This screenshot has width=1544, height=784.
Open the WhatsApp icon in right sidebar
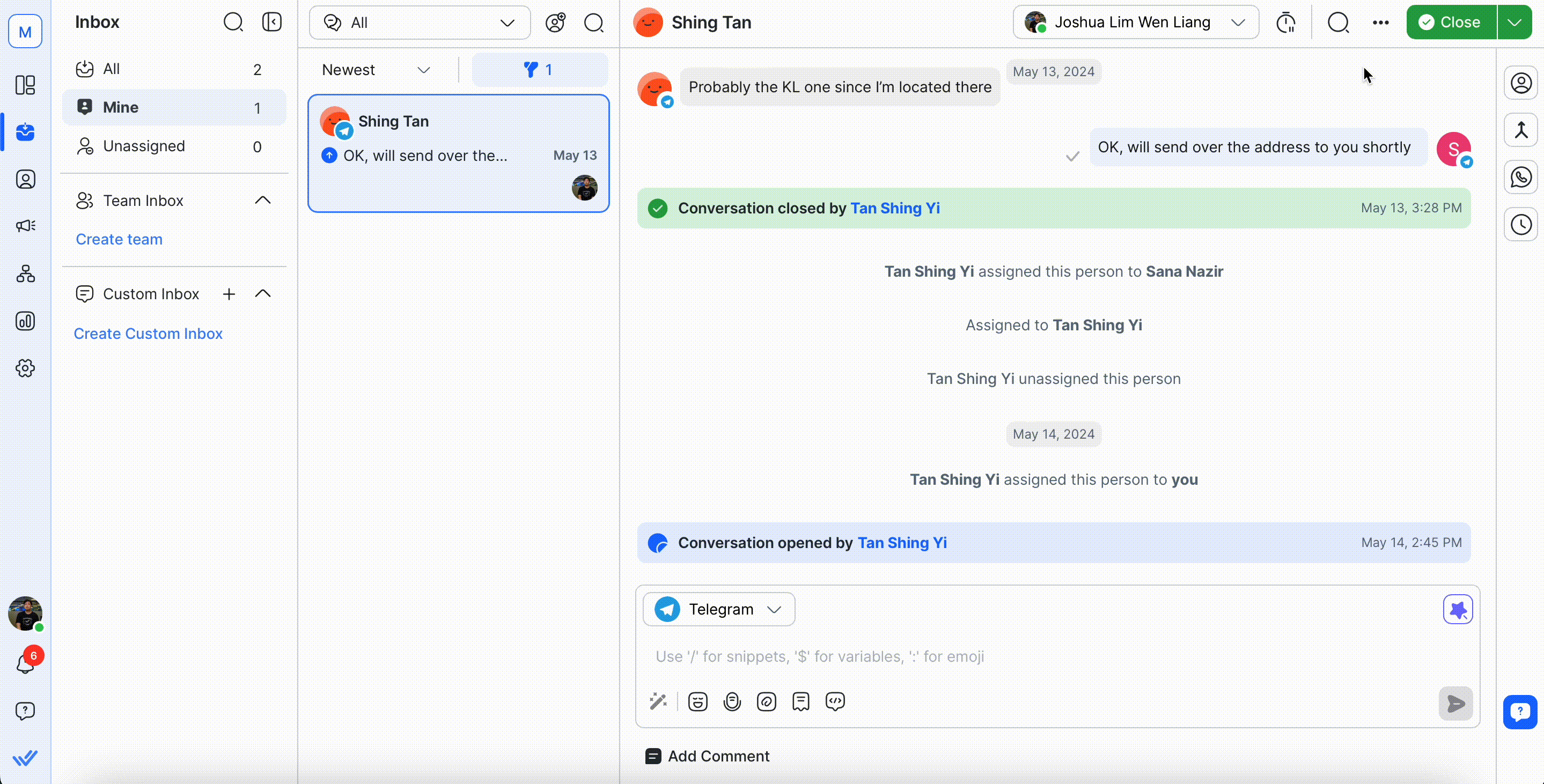(1520, 177)
